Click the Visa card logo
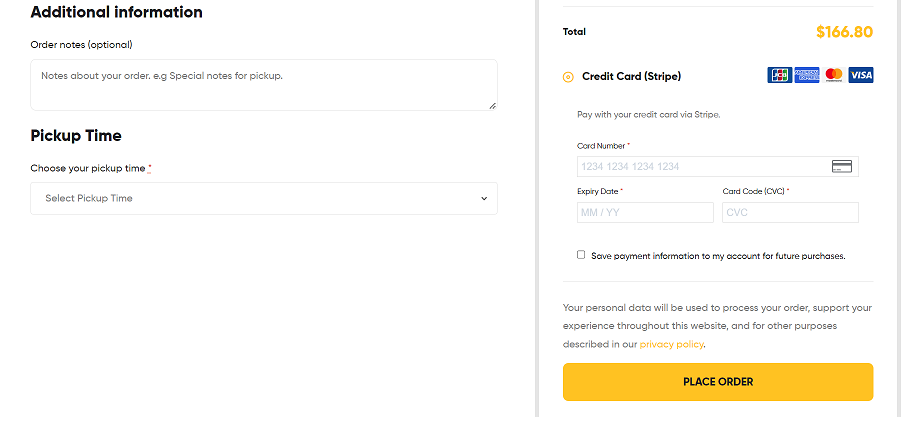The width and height of the screenshot is (905, 429). [x=861, y=75]
